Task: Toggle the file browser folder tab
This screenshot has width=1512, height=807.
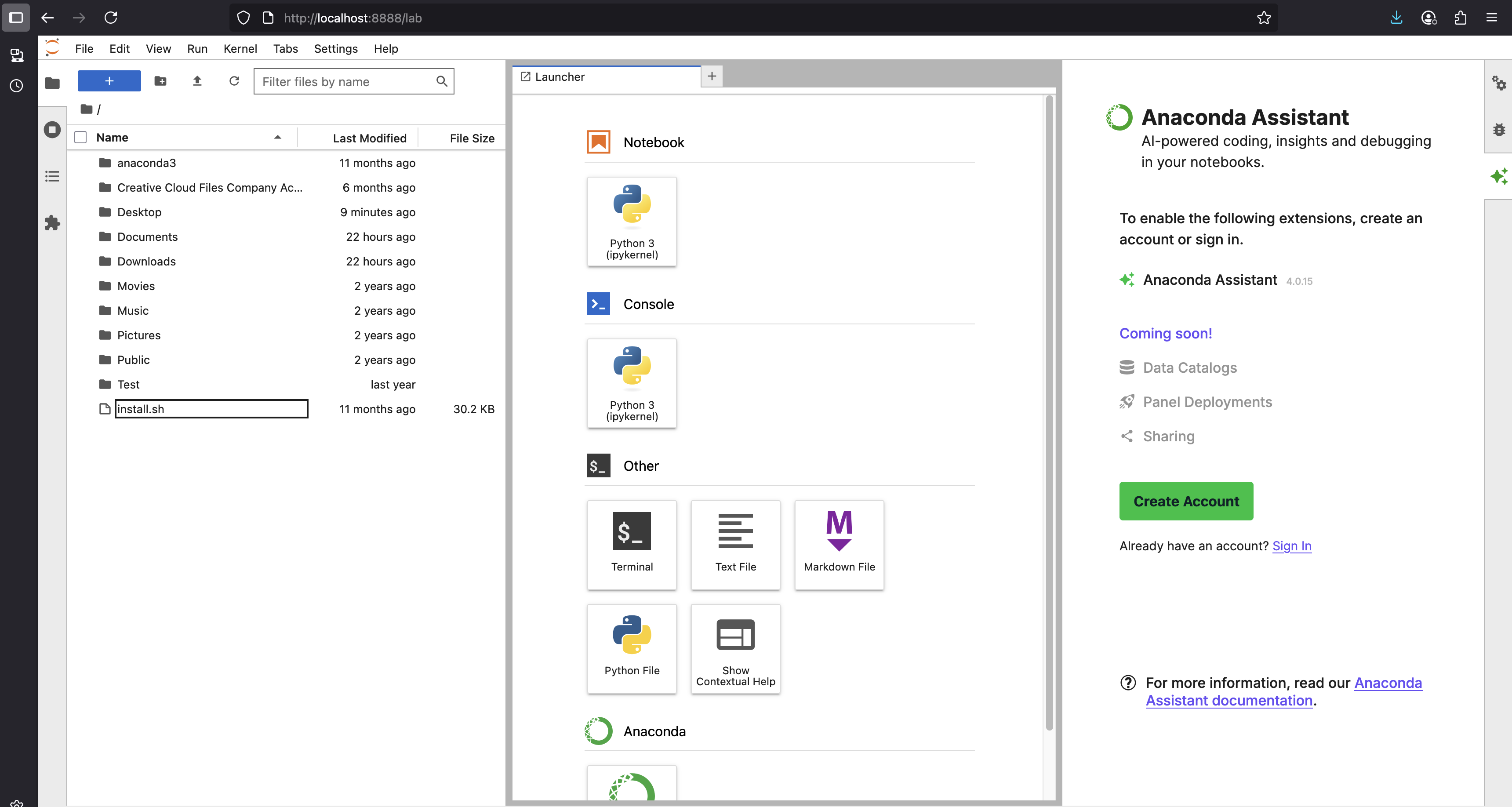Action: tap(52, 84)
